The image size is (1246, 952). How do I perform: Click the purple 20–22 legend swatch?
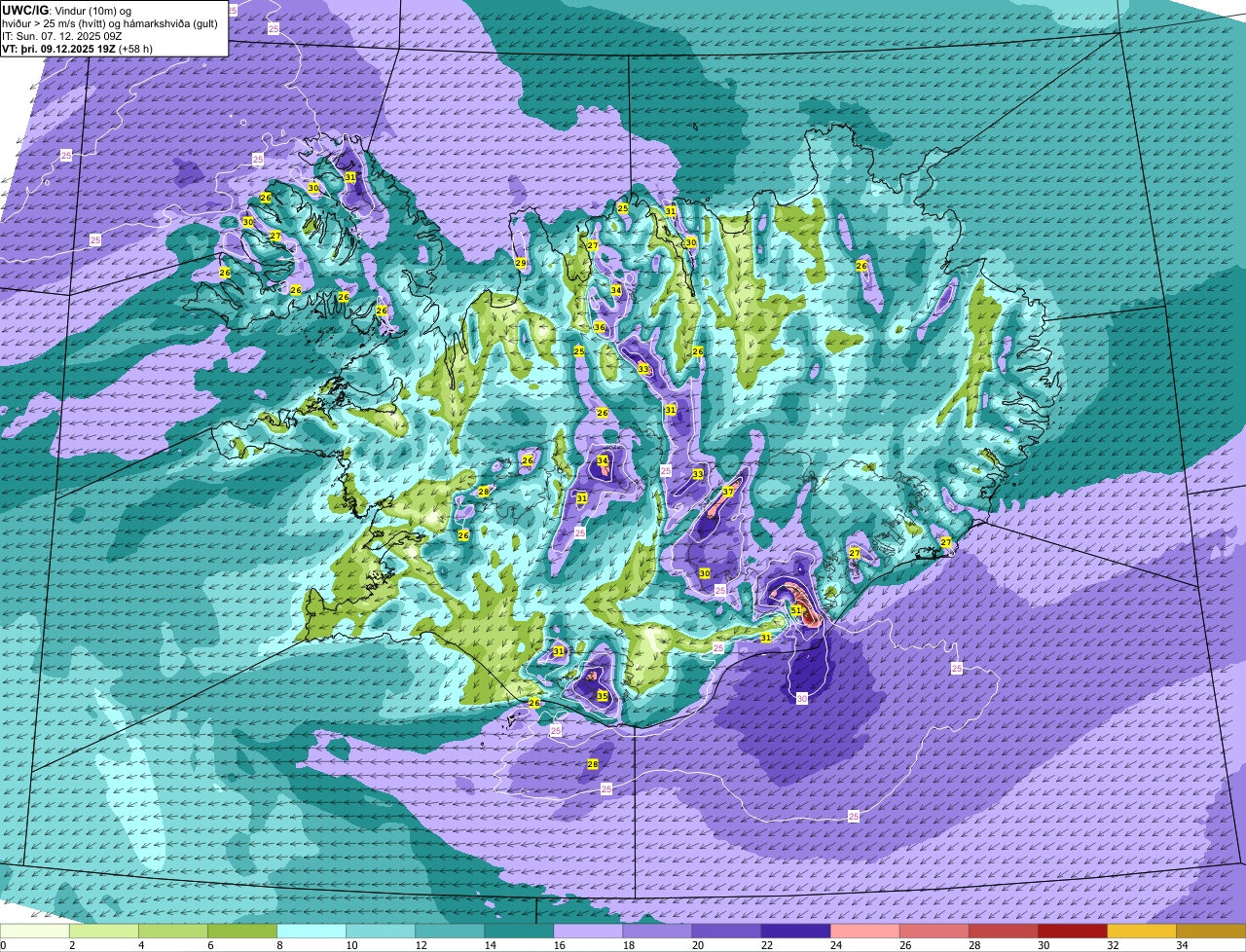point(726,932)
